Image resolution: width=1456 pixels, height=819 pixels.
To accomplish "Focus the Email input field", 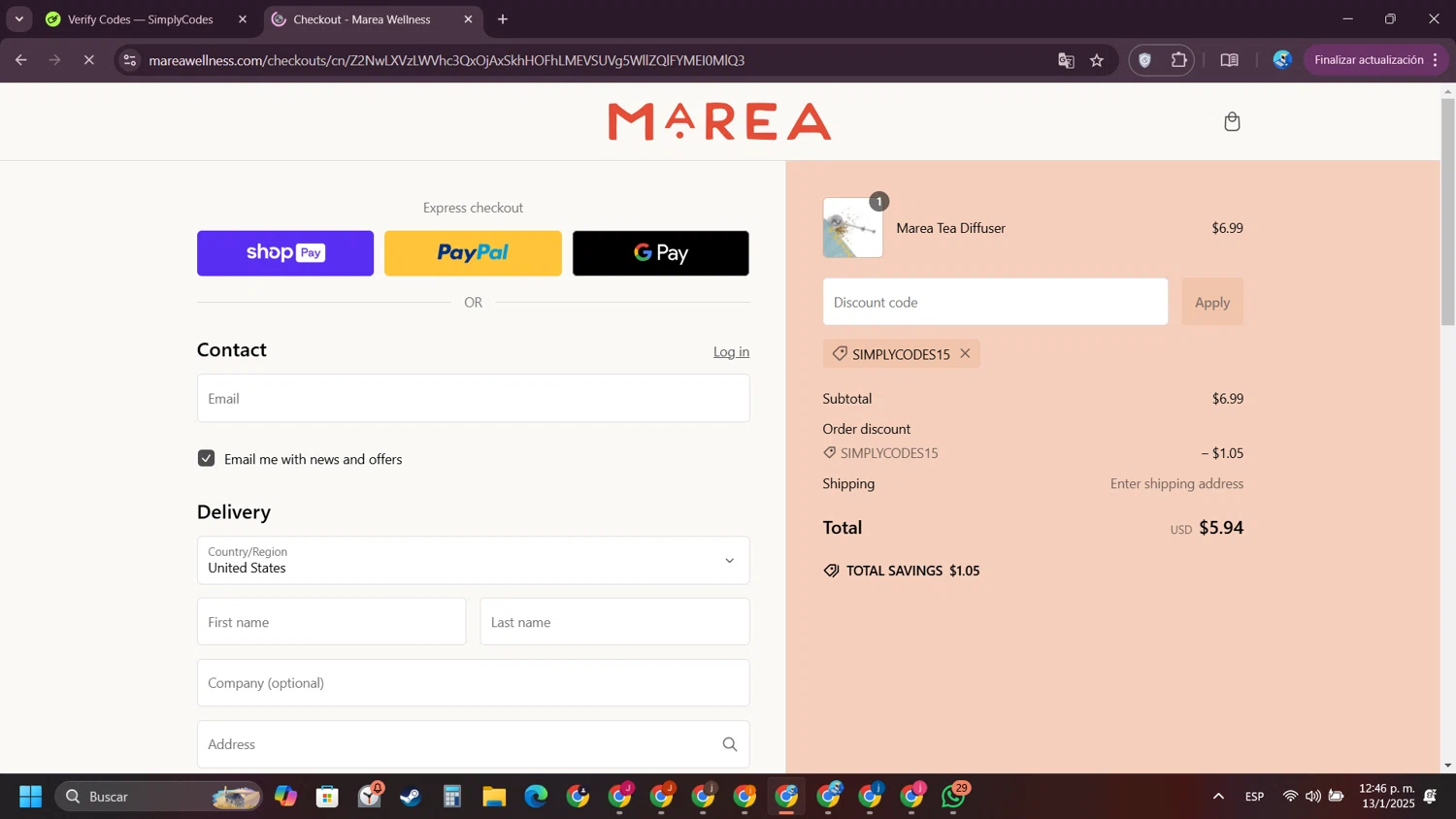I will [474, 398].
